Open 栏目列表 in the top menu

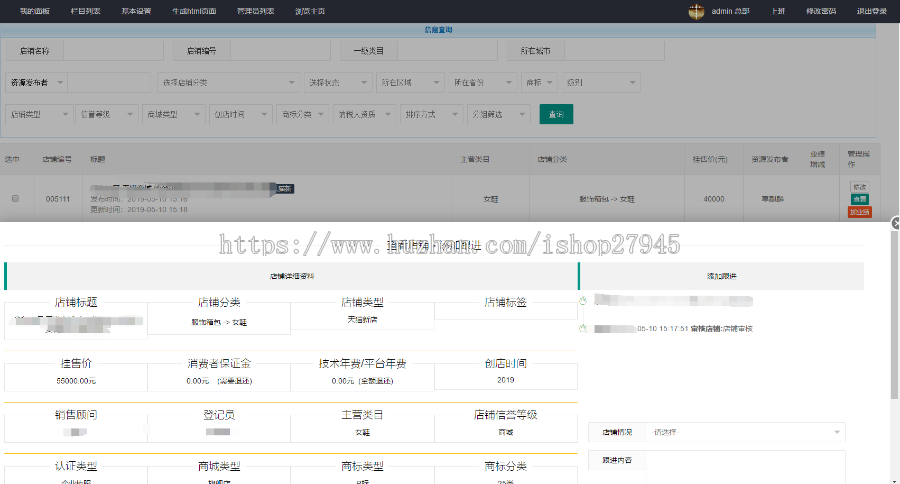point(85,11)
